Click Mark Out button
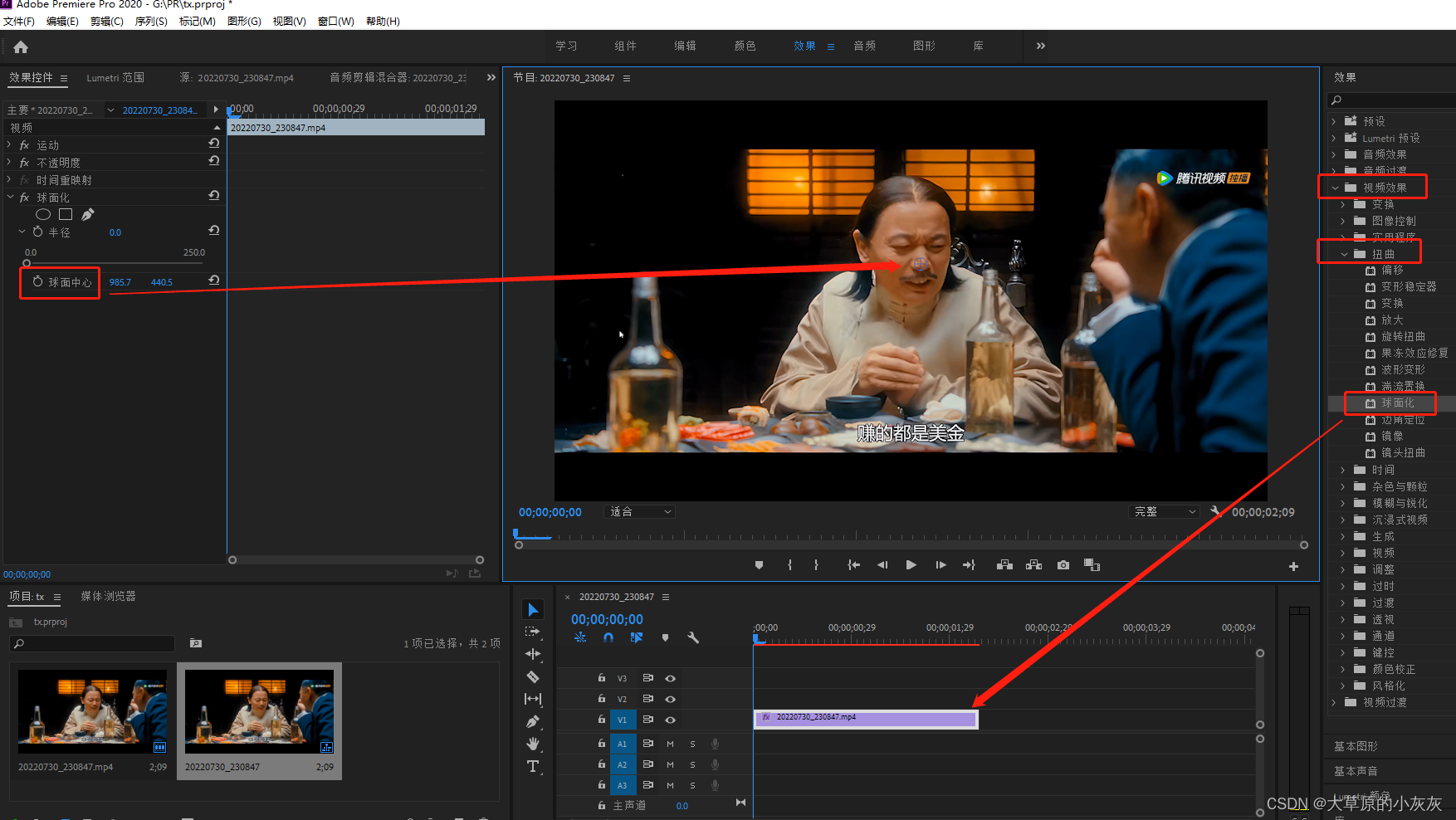Screen dimensions: 1456x820 coord(817,565)
